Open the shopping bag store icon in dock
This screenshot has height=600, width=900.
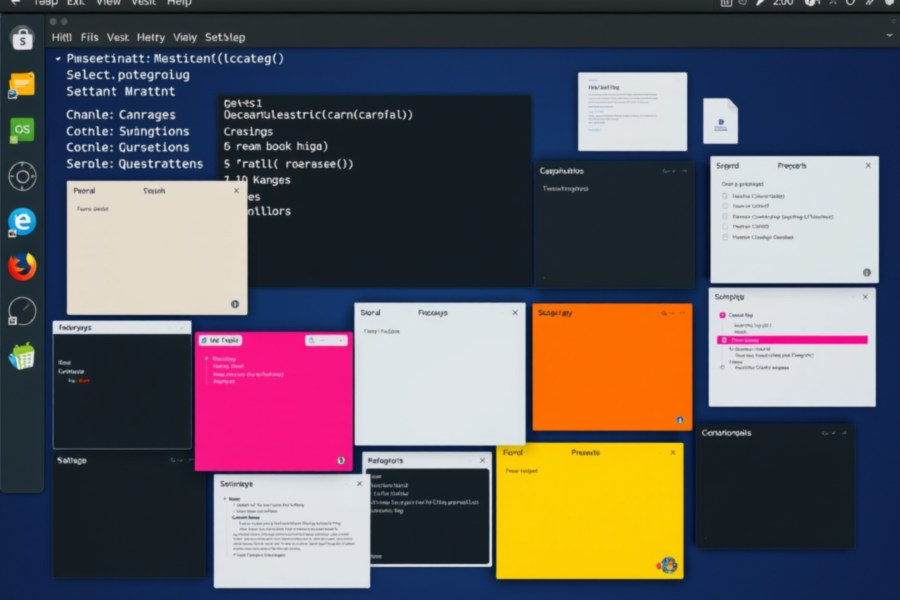pyautogui.click(x=22, y=39)
